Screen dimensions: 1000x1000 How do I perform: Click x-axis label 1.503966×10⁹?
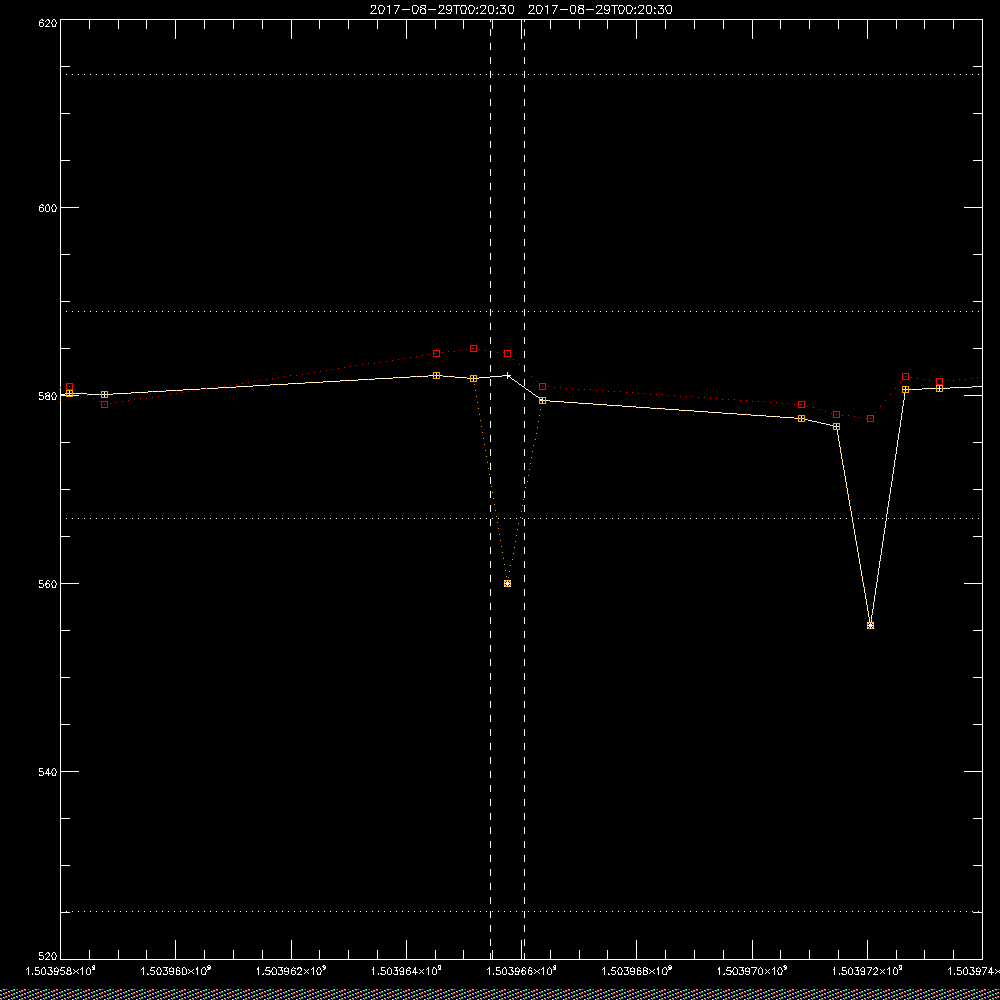[522, 971]
